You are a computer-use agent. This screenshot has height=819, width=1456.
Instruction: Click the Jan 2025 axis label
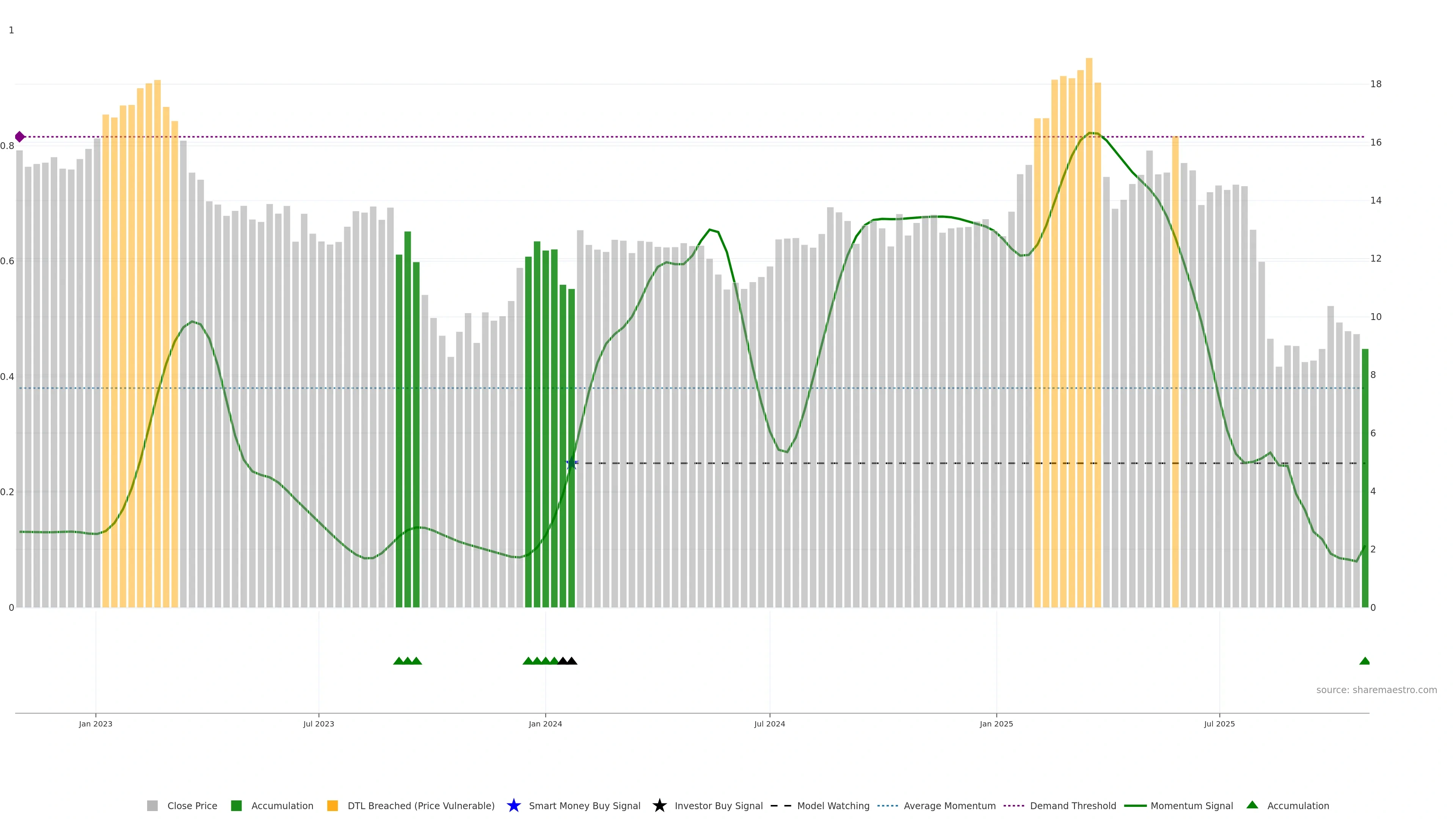[996, 723]
